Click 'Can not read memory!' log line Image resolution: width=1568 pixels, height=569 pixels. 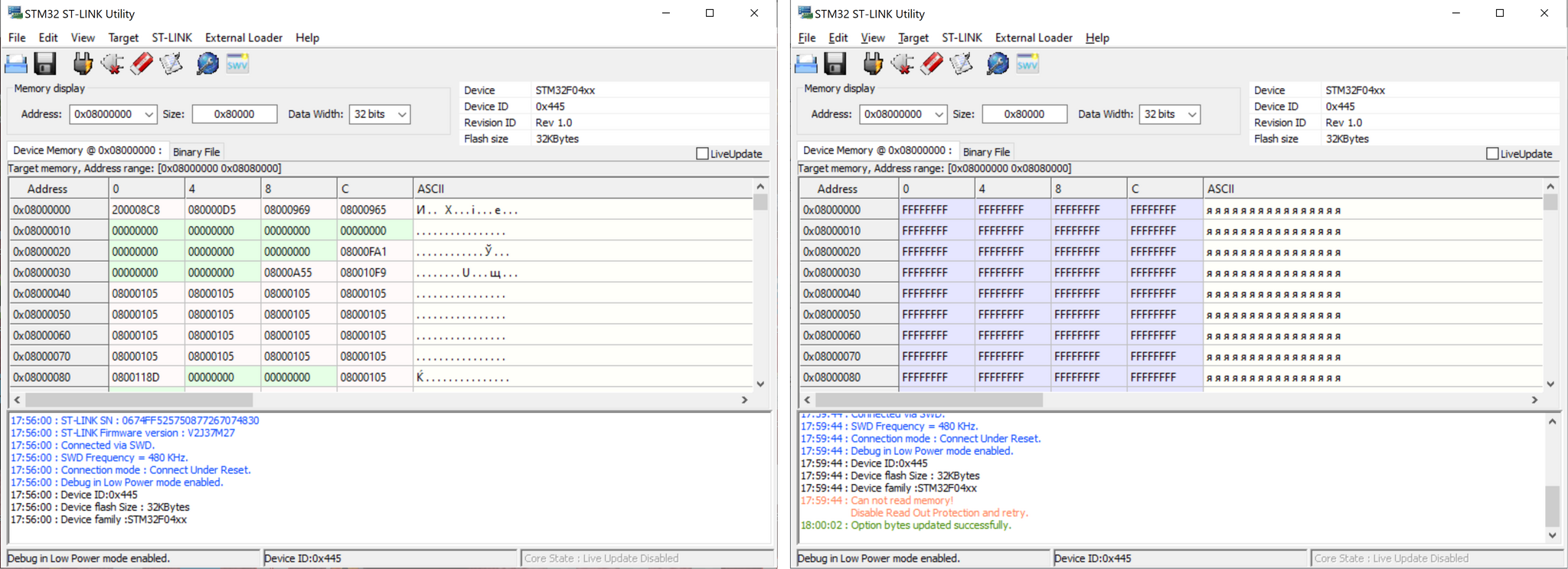tap(877, 501)
